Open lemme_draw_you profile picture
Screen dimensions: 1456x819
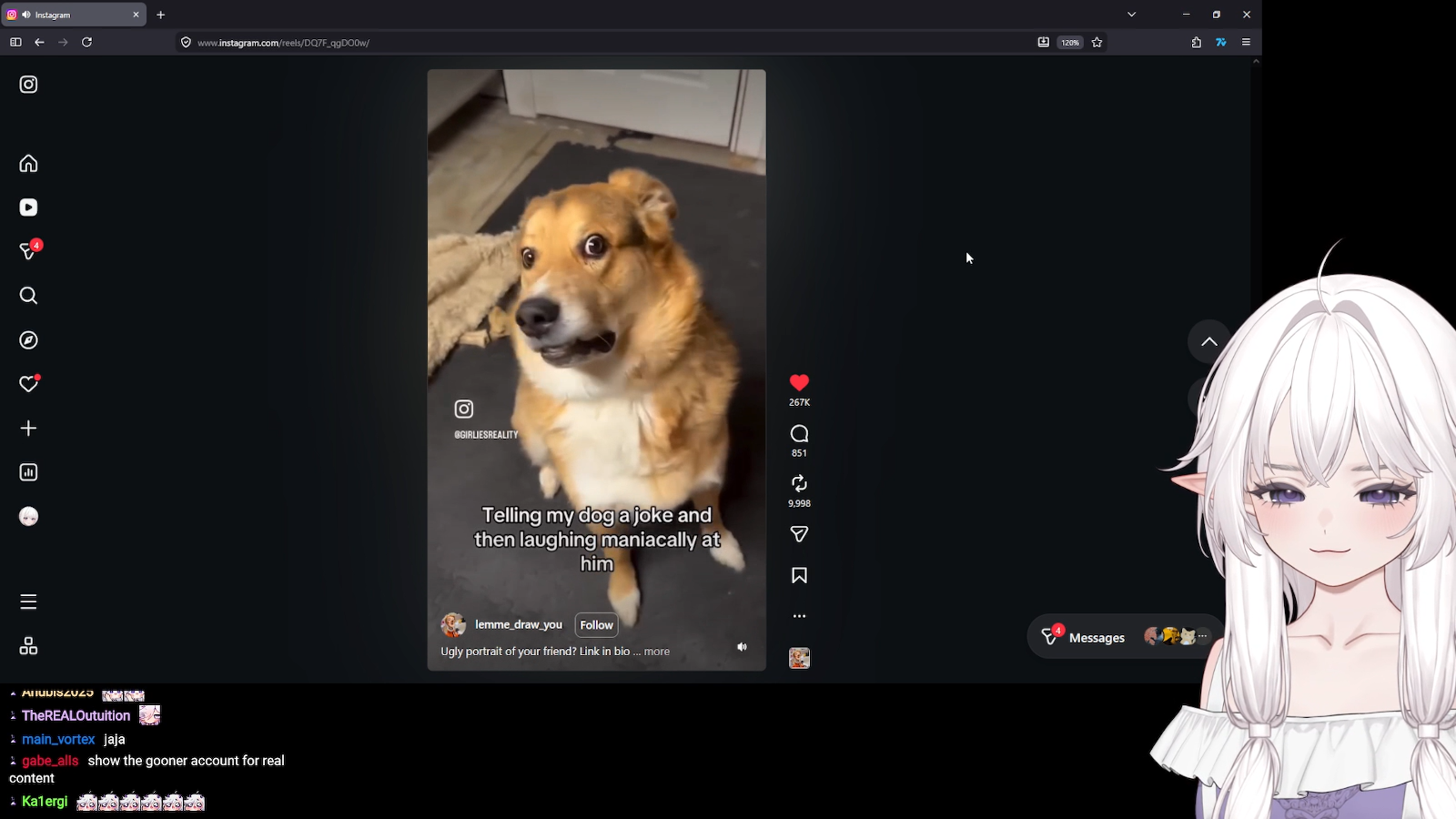[x=453, y=625]
